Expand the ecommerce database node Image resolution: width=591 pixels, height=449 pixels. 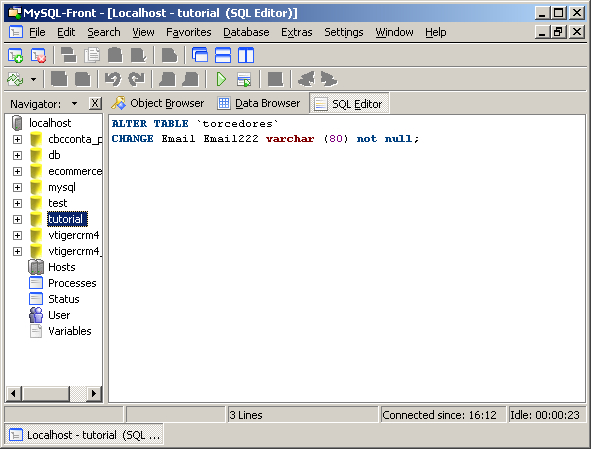[x=17, y=172]
